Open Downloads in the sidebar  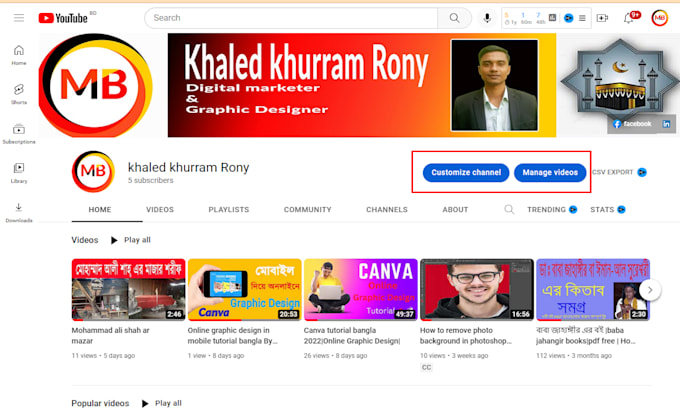tap(19, 213)
